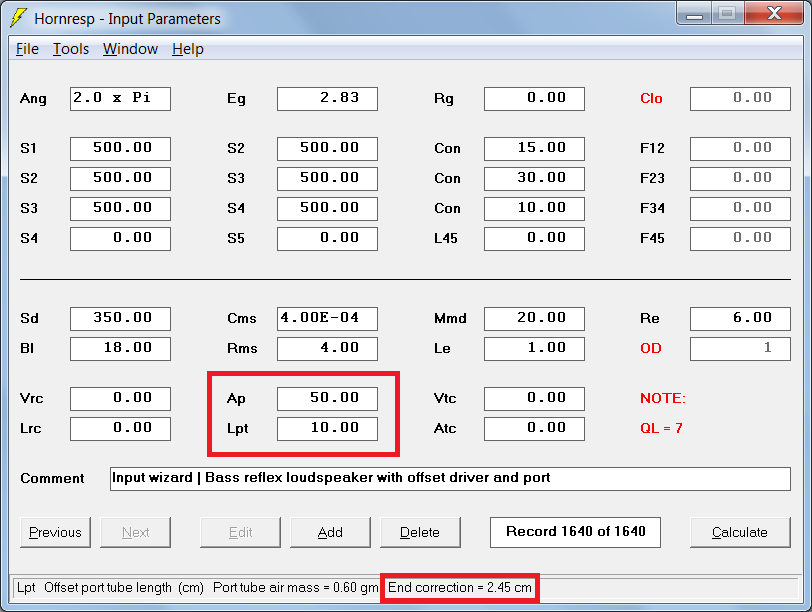Click the Add record button

[330, 532]
